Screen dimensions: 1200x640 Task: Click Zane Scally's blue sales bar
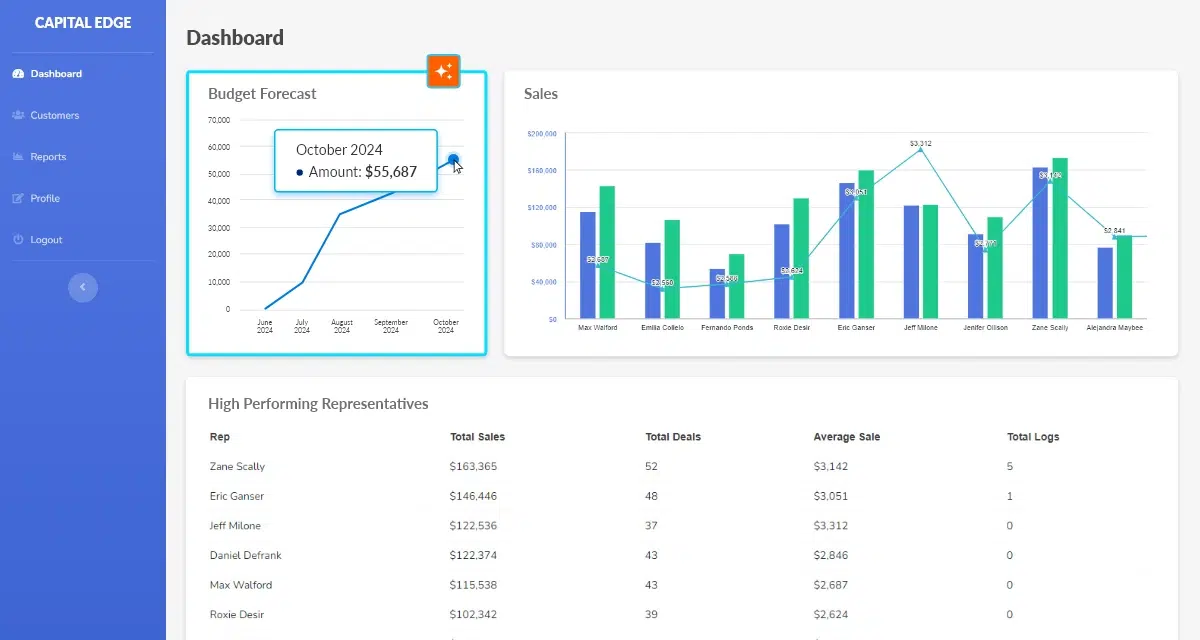[1040, 243]
